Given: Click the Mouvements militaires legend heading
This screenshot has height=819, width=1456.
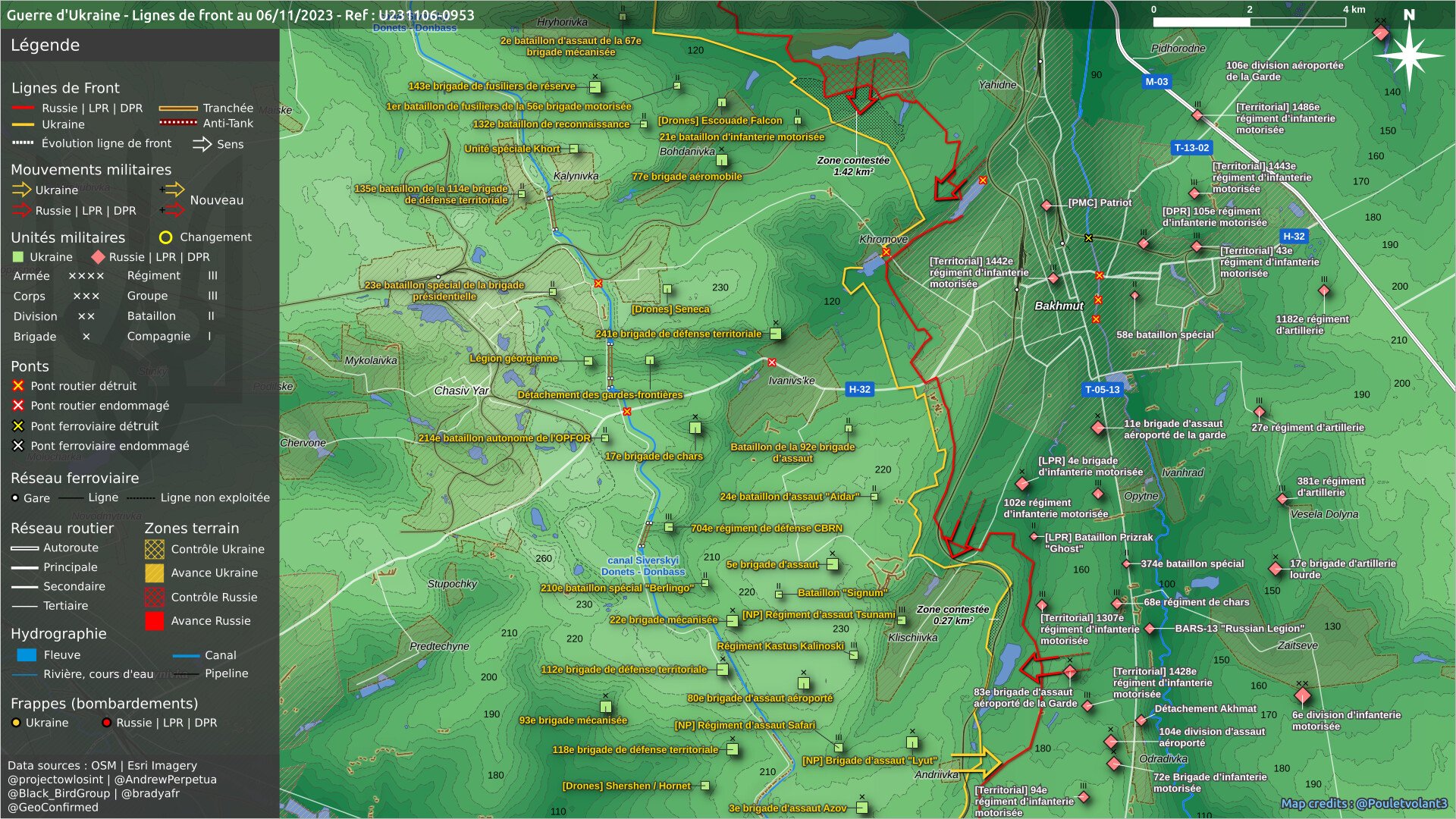Looking at the screenshot, I should click(91, 170).
